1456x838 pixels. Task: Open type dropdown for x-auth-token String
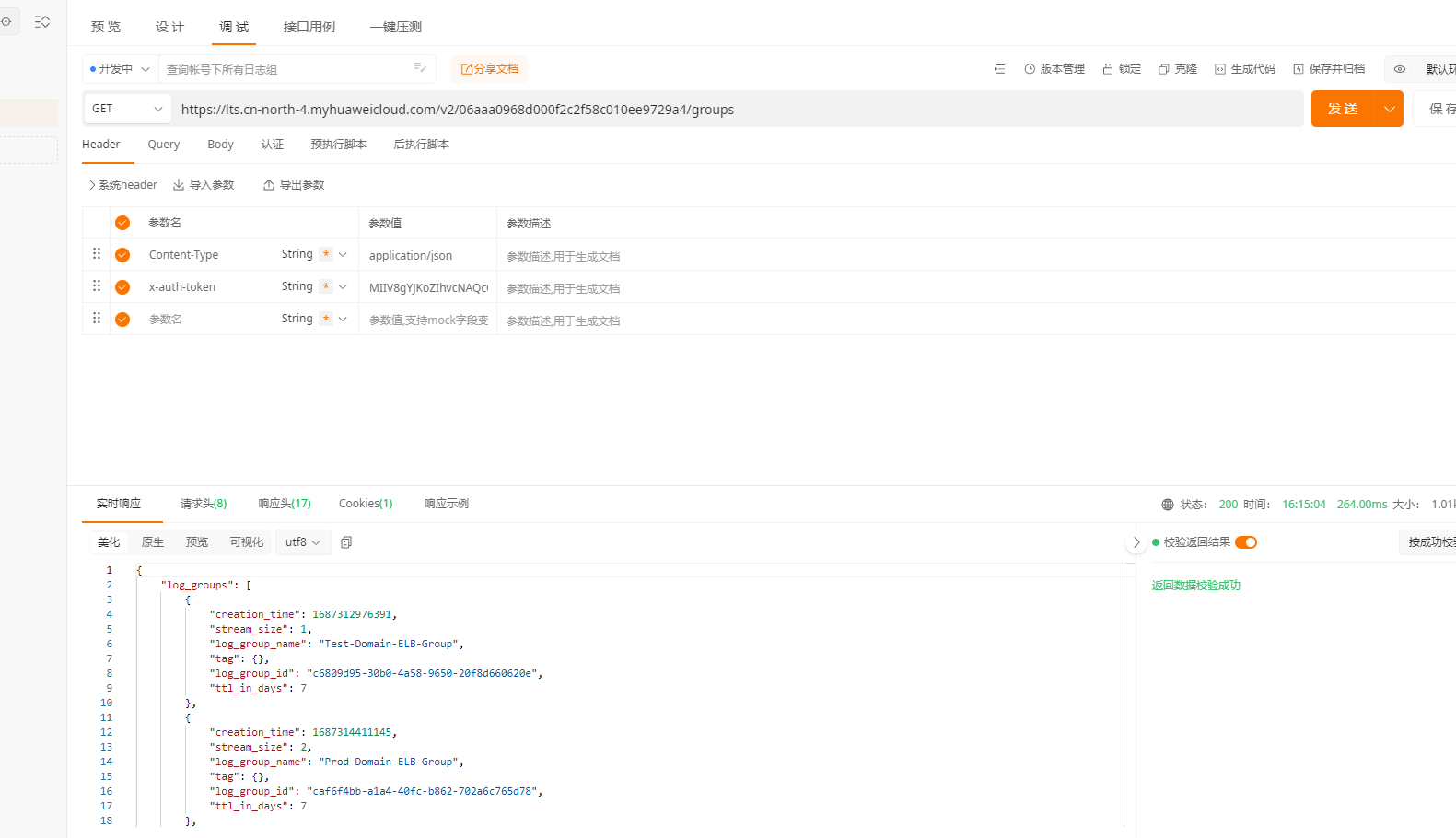pyautogui.click(x=343, y=287)
